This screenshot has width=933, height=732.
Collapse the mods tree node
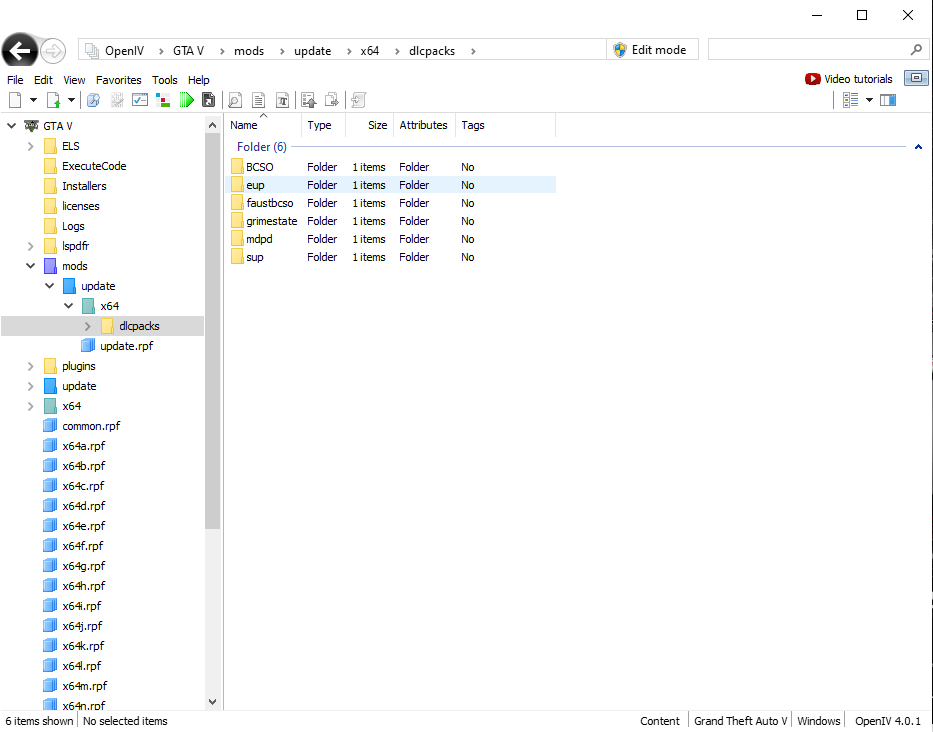(31, 266)
